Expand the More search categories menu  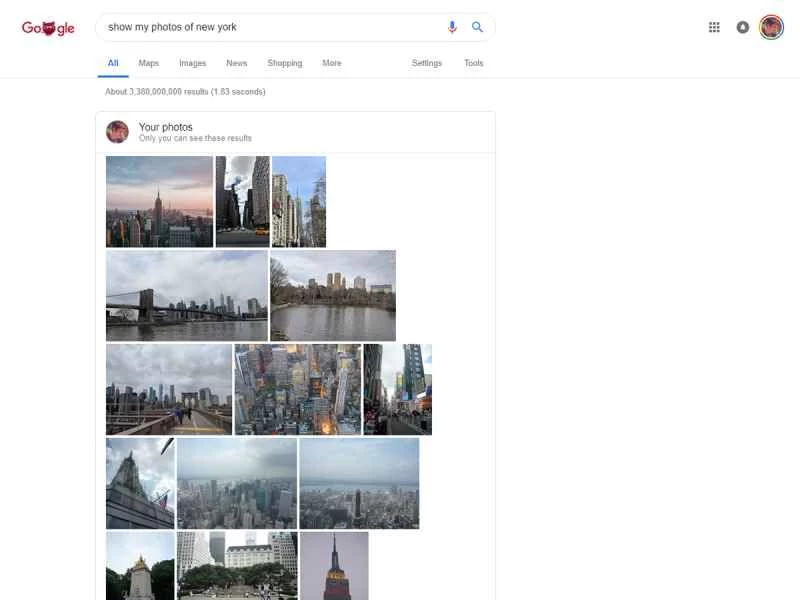point(331,63)
